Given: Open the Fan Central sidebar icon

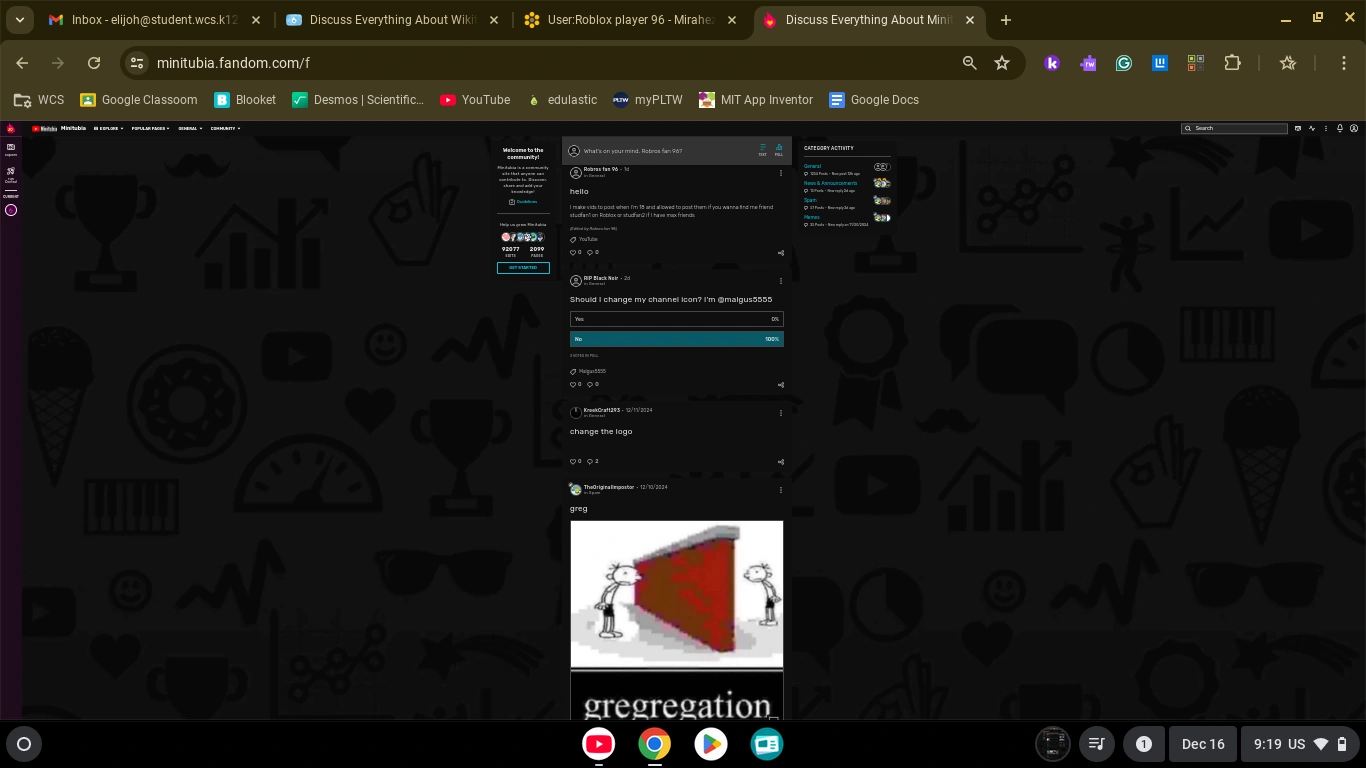Looking at the screenshot, I should click(11, 174).
